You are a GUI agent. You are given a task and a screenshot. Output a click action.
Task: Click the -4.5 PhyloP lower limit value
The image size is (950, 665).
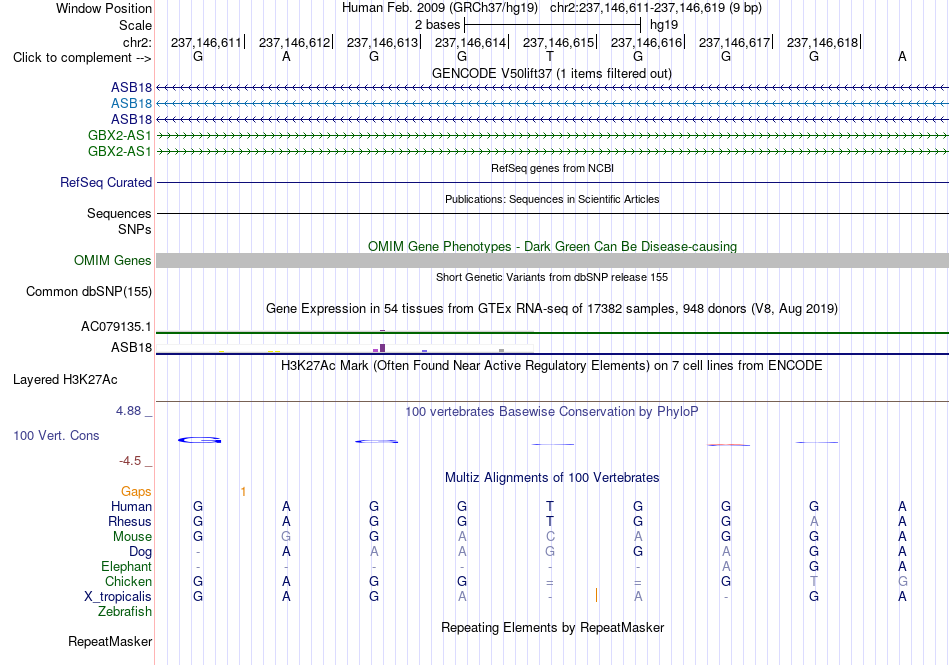pyautogui.click(x=130, y=462)
